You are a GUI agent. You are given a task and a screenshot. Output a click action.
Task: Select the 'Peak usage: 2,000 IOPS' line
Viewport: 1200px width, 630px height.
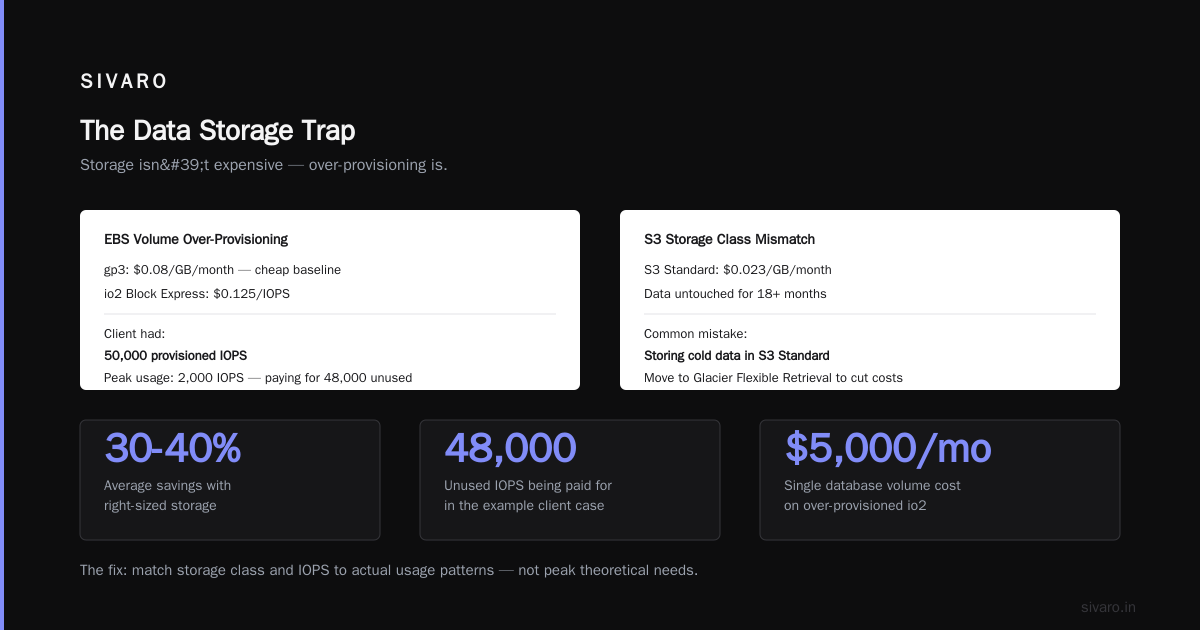click(258, 378)
